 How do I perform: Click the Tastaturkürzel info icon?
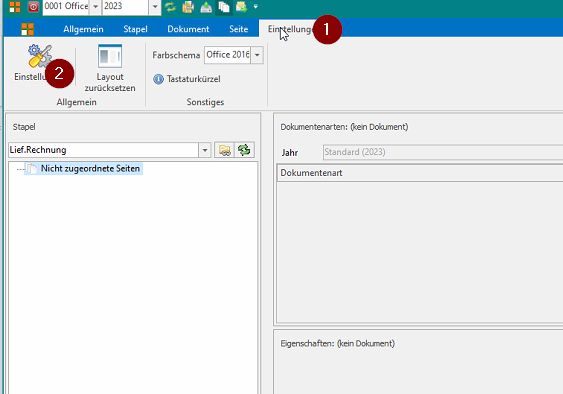(158, 79)
